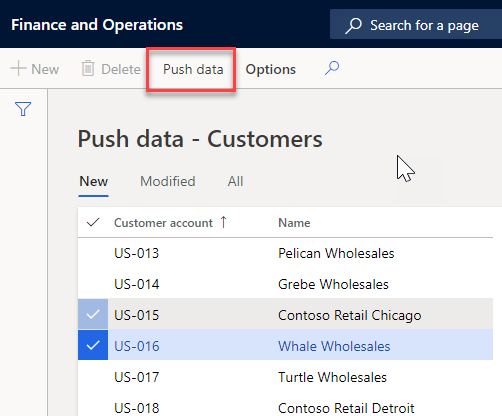Sort by Customer account column header

tap(163, 223)
